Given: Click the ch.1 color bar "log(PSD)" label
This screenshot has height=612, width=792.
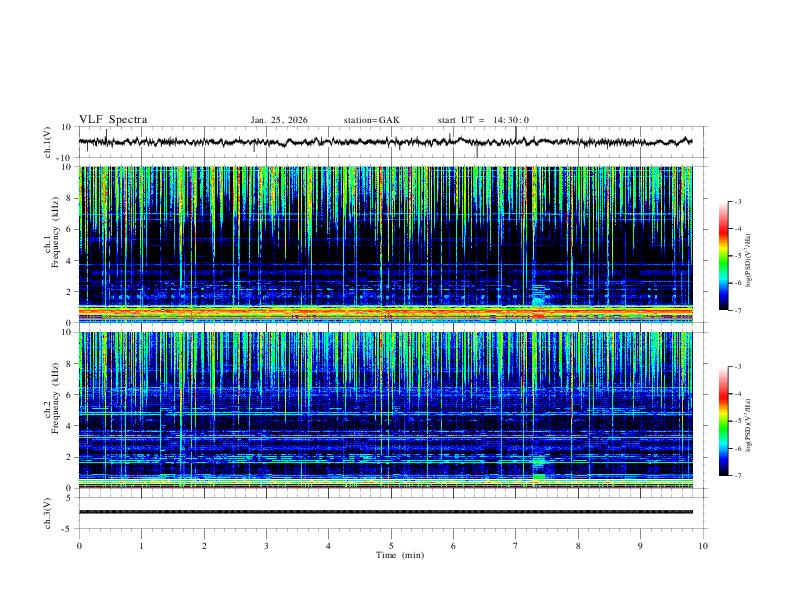Looking at the screenshot, I should 749,260.
